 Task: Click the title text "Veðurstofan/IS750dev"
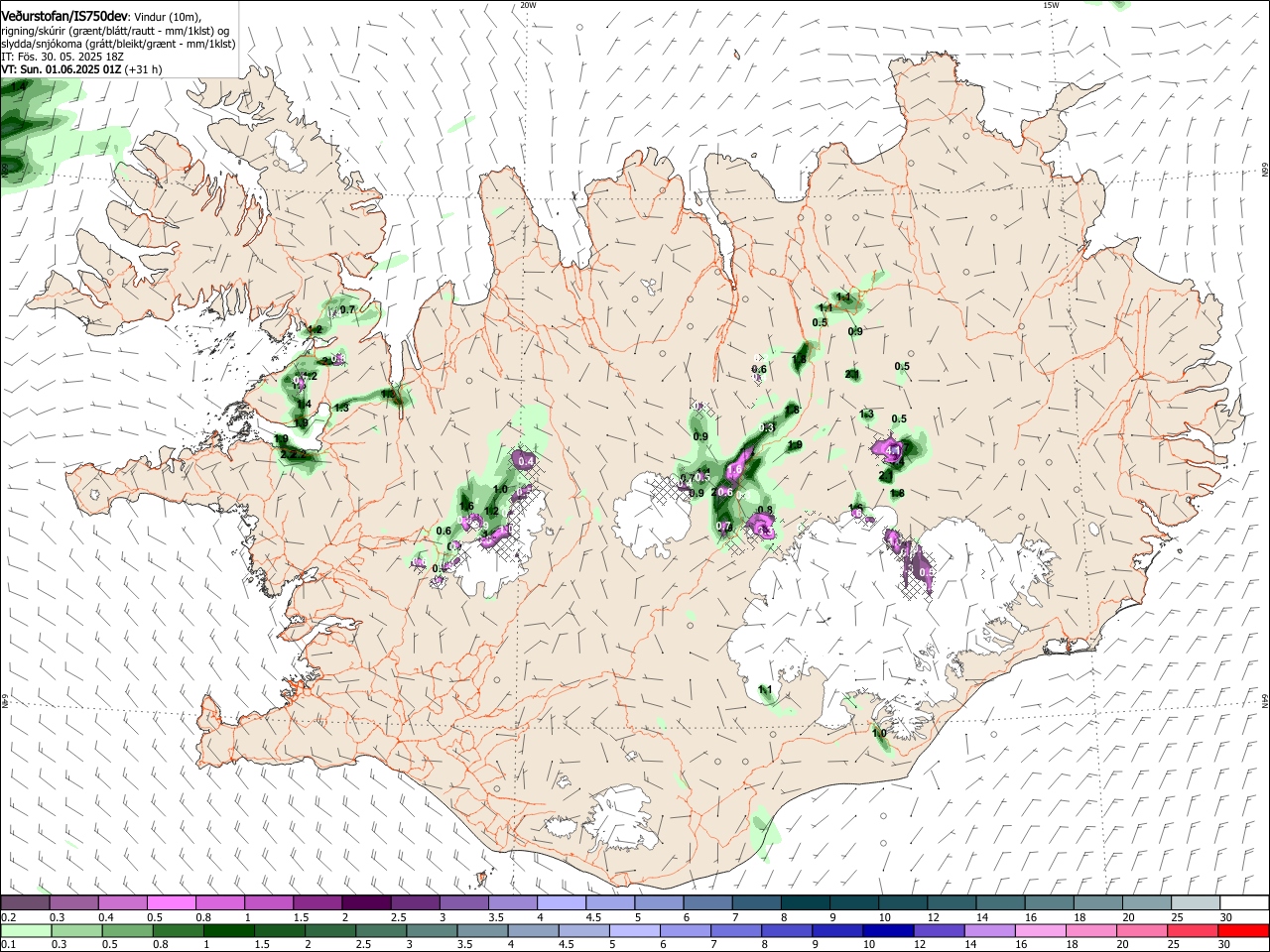65,16
